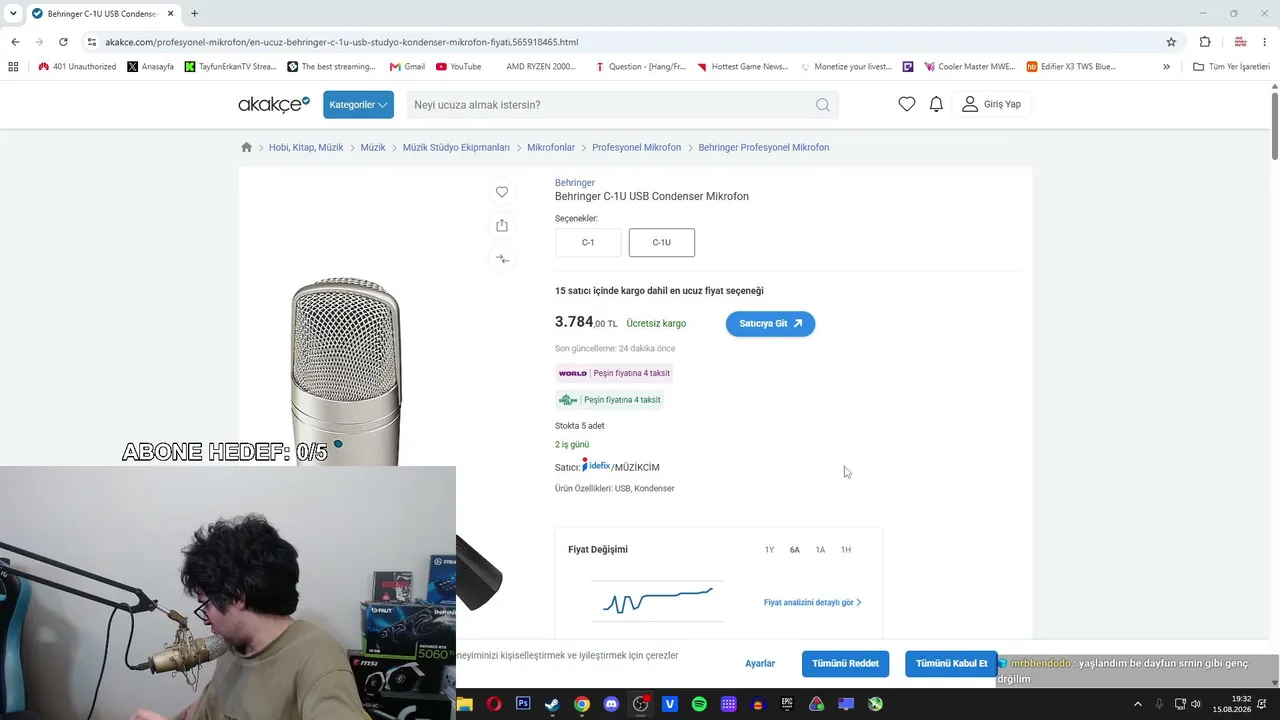Click the Satıcıya Git button
Screen dimensions: 1280x720
point(770,324)
